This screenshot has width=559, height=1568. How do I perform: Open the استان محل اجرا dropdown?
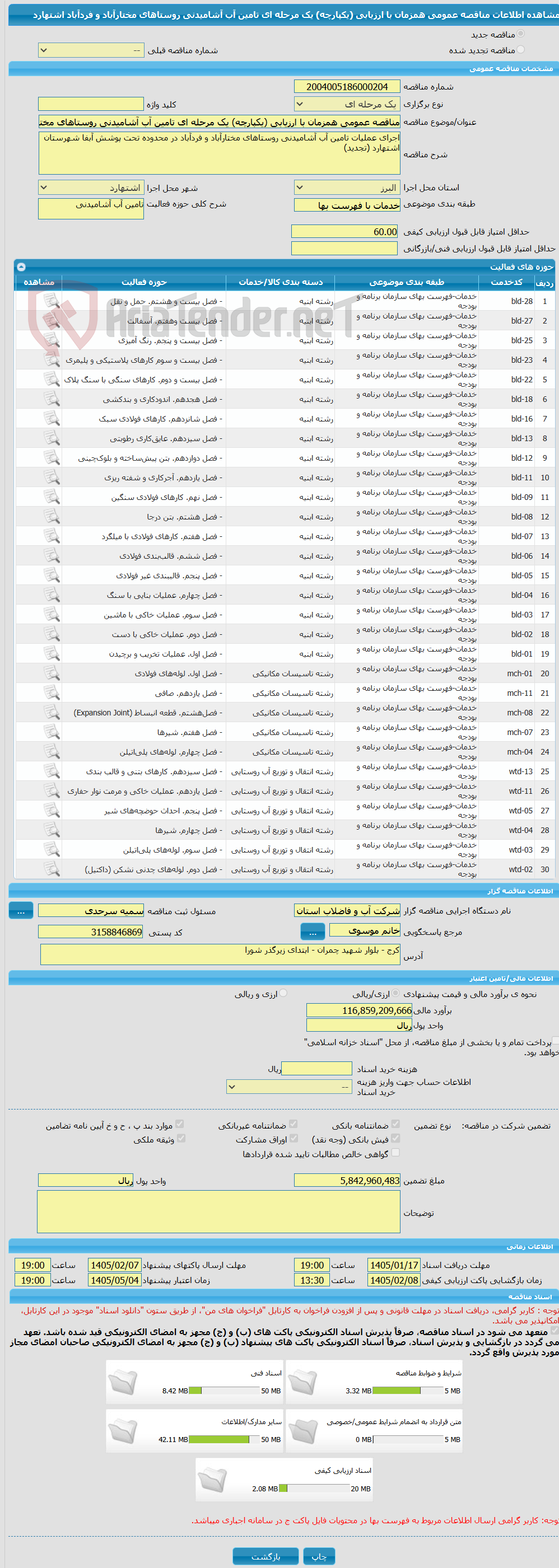[347, 188]
